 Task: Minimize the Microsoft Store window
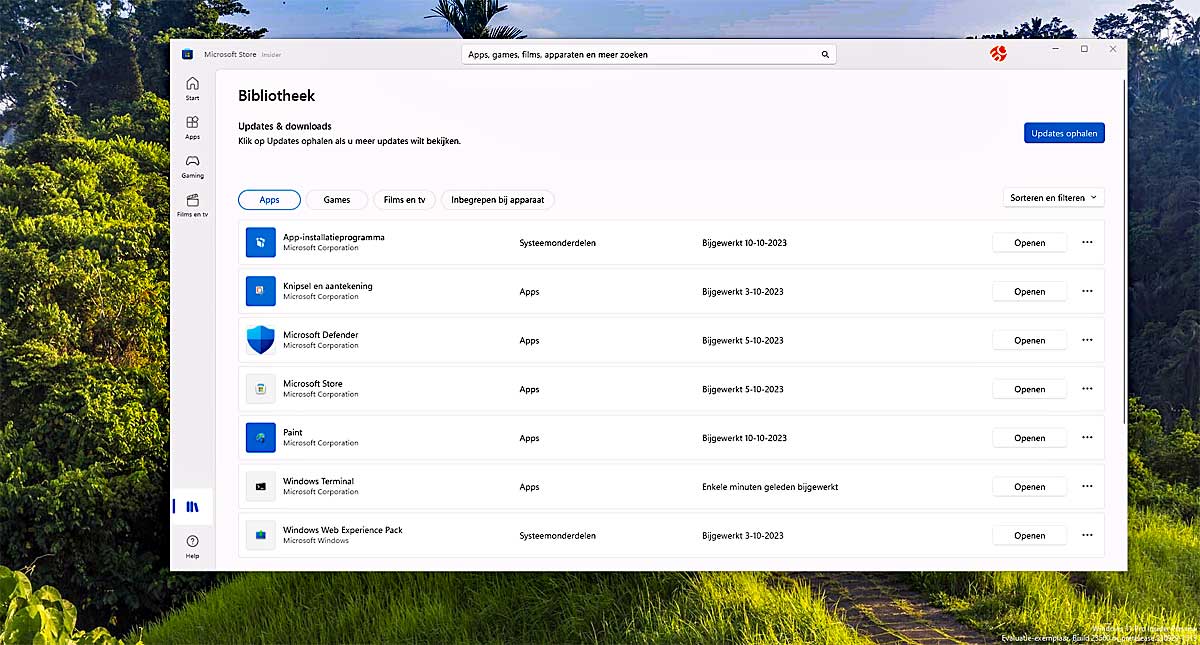coord(1055,49)
